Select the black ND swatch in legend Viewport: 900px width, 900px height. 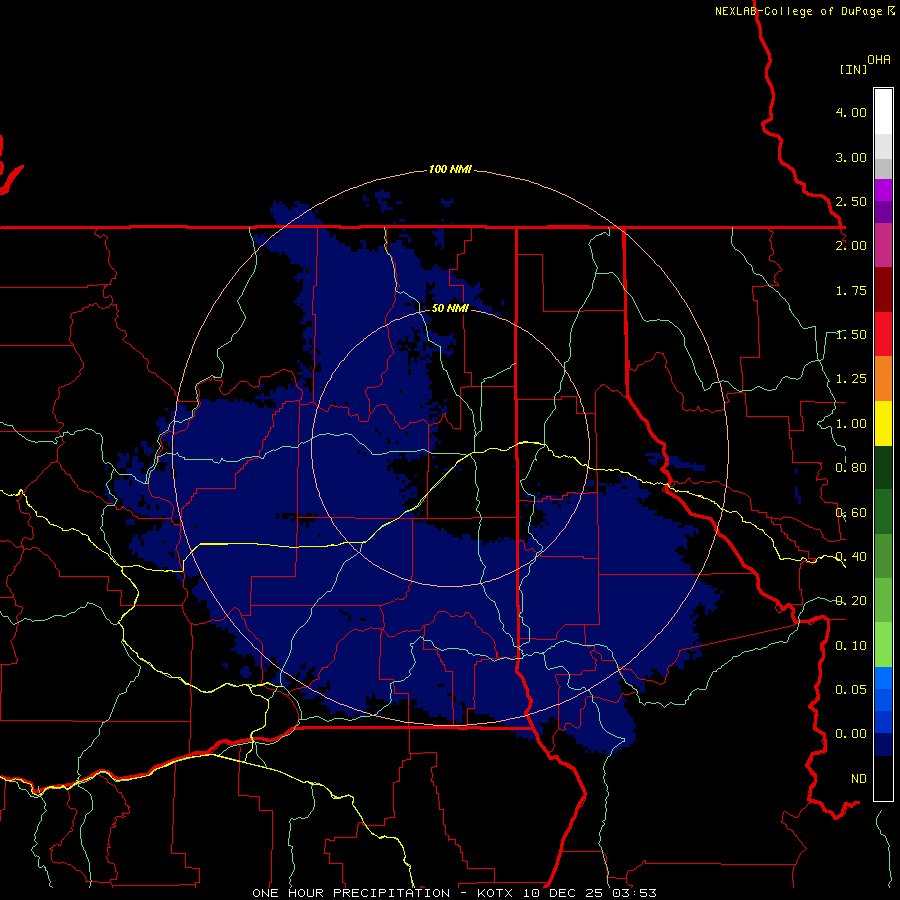click(x=883, y=778)
